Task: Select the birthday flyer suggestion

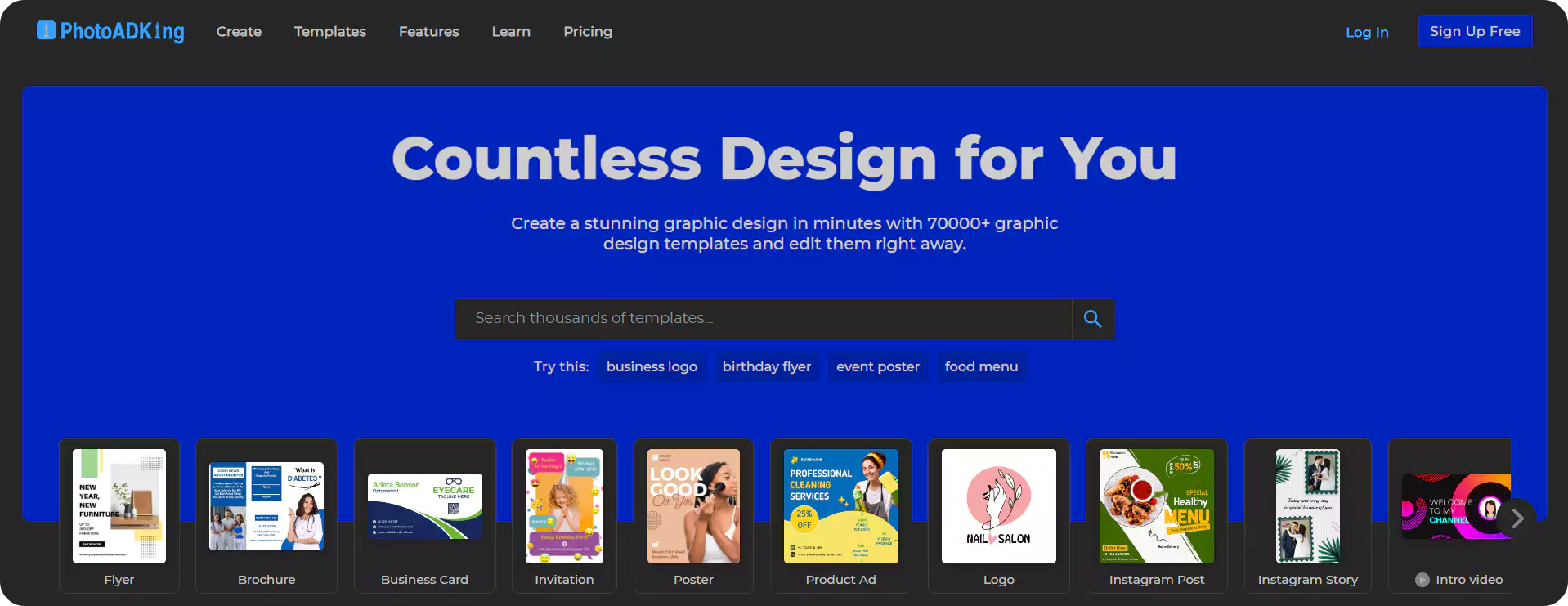Action: click(767, 366)
